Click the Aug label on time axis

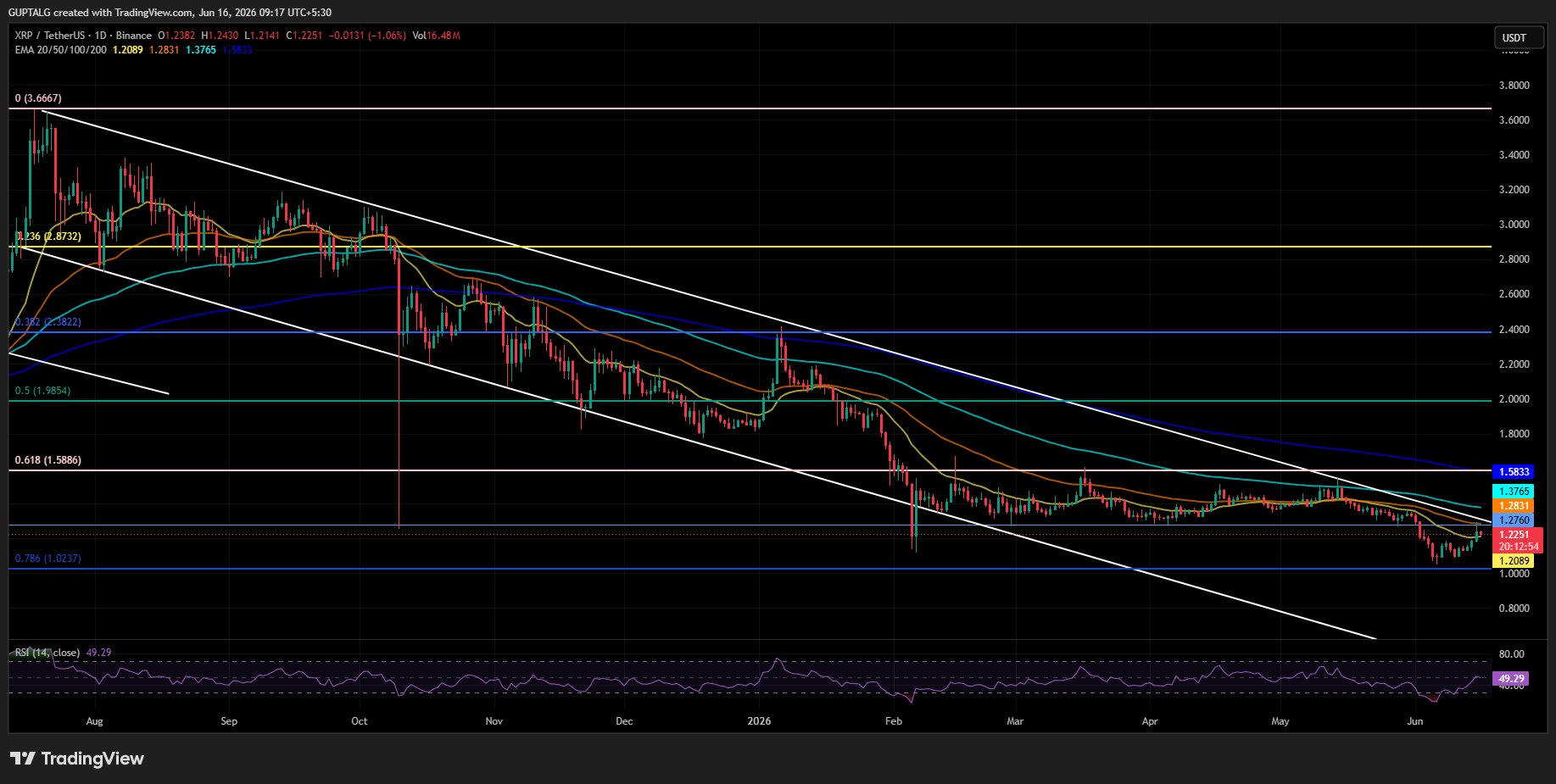tap(95, 721)
